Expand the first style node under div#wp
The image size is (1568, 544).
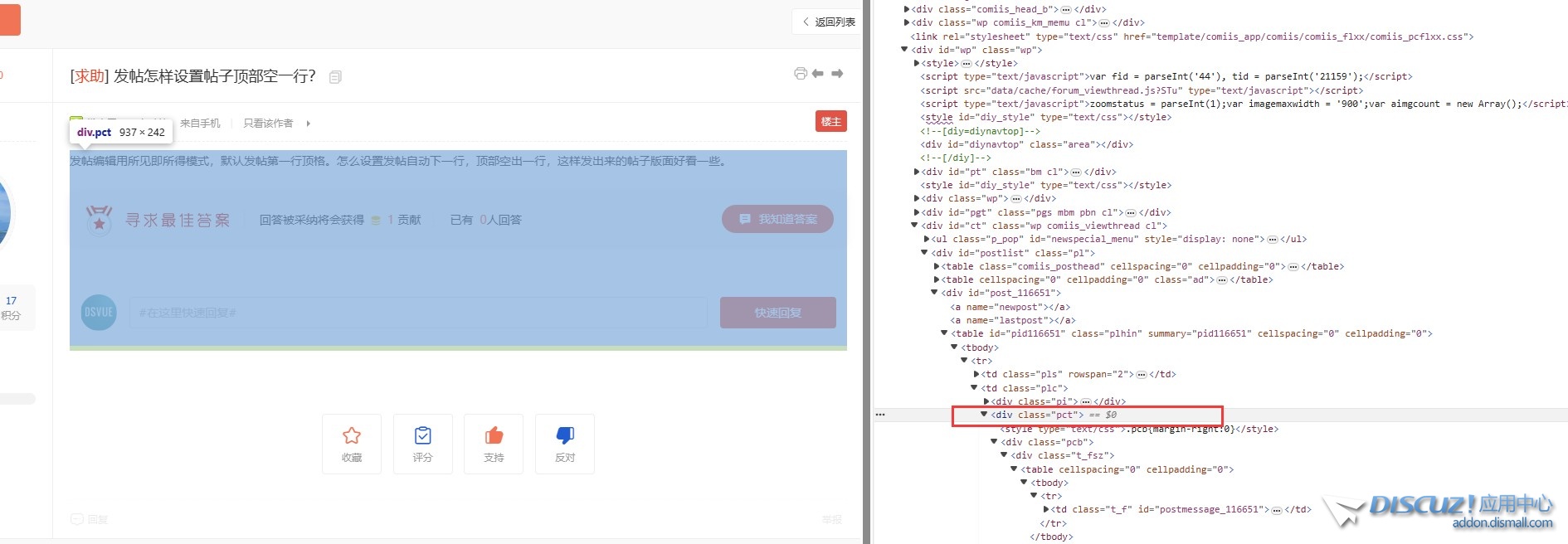coord(917,63)
